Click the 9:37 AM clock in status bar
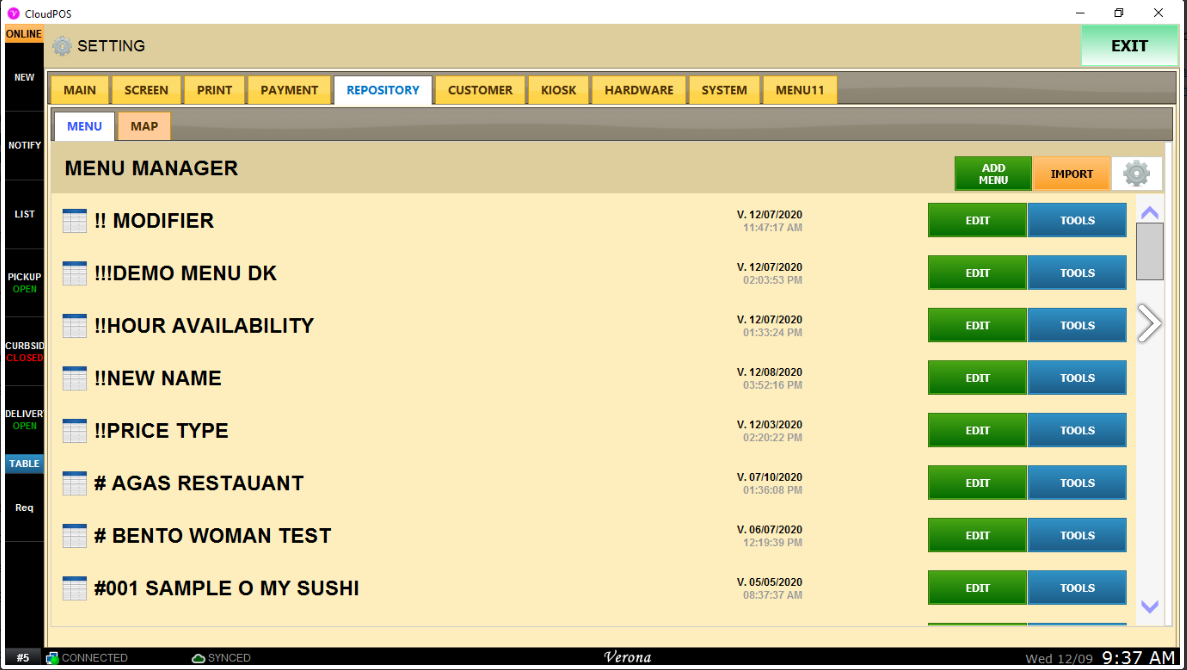Image resolution: width=1187 pixels, height=670 pixels. click(x=1139, y=657)
